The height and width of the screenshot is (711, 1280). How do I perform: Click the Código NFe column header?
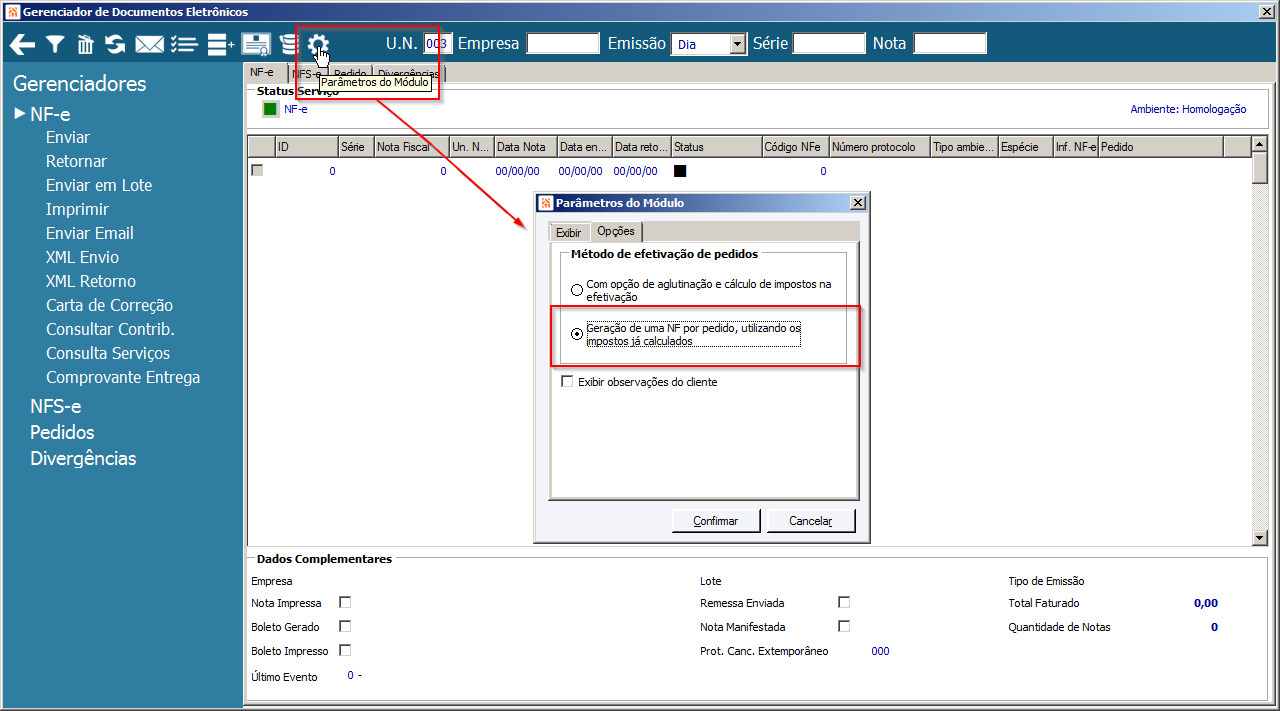pos(795,147)
